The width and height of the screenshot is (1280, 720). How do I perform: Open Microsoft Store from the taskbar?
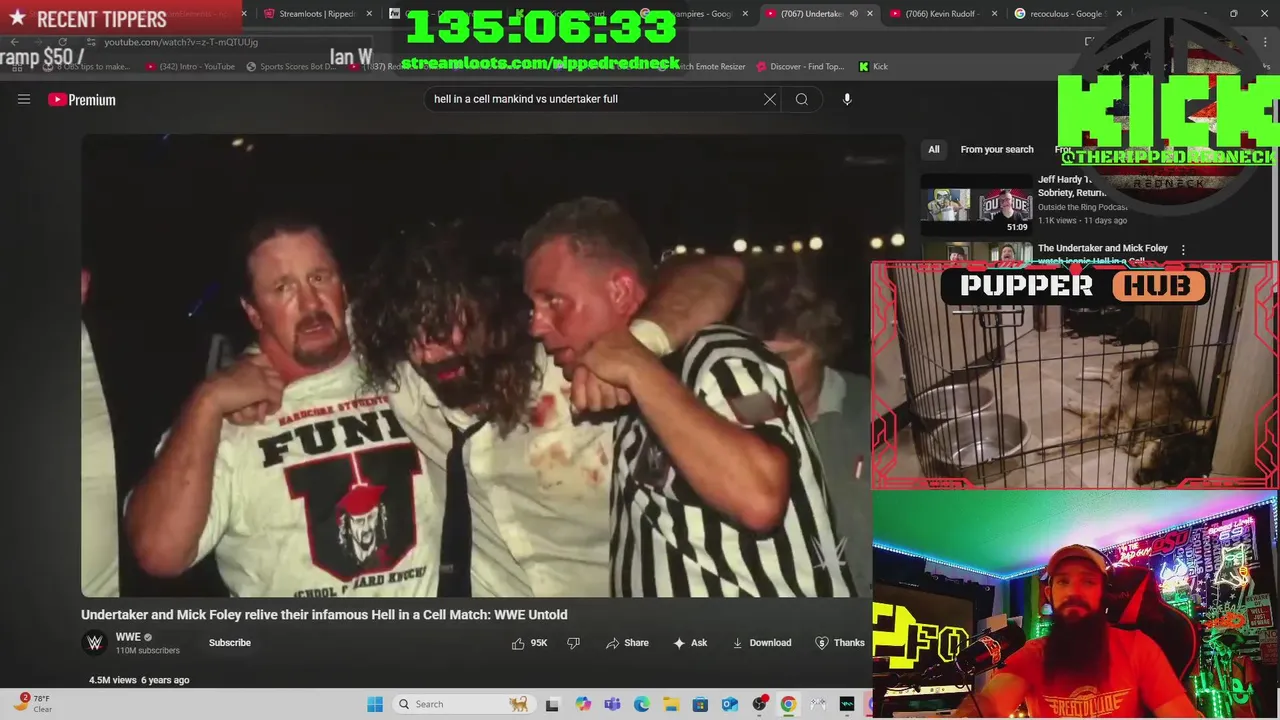(x=700, y=704)
